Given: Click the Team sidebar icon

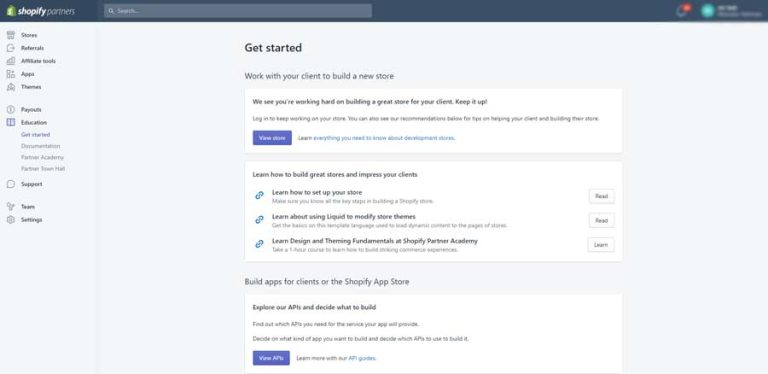Looking at the screenshot, I should 11,207.
